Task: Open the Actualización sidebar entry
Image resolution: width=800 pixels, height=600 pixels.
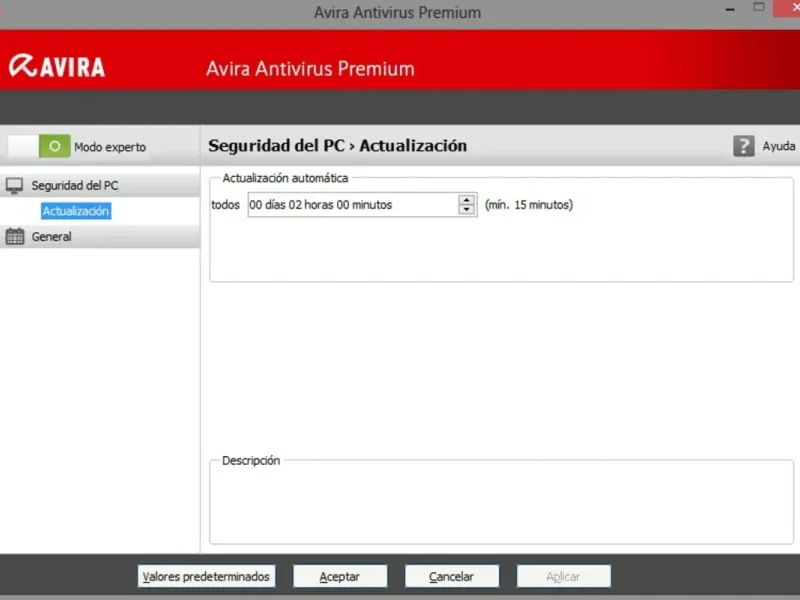Action: (x=76, y=211)
